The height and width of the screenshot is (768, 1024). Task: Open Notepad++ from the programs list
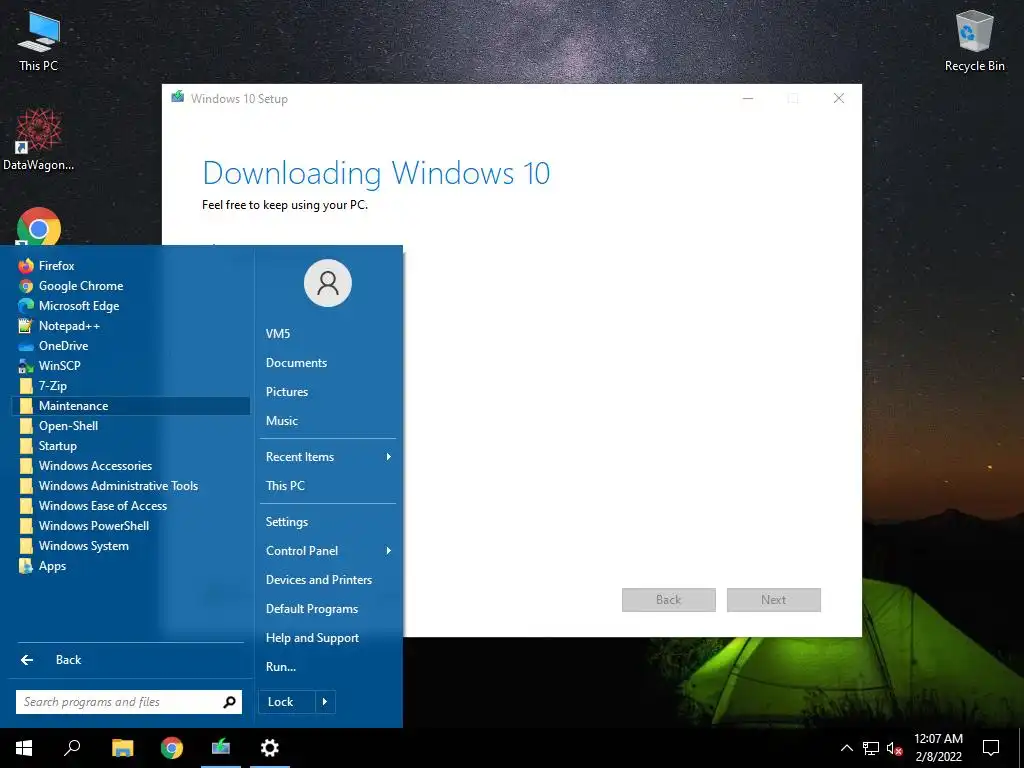tap(69, 326)
